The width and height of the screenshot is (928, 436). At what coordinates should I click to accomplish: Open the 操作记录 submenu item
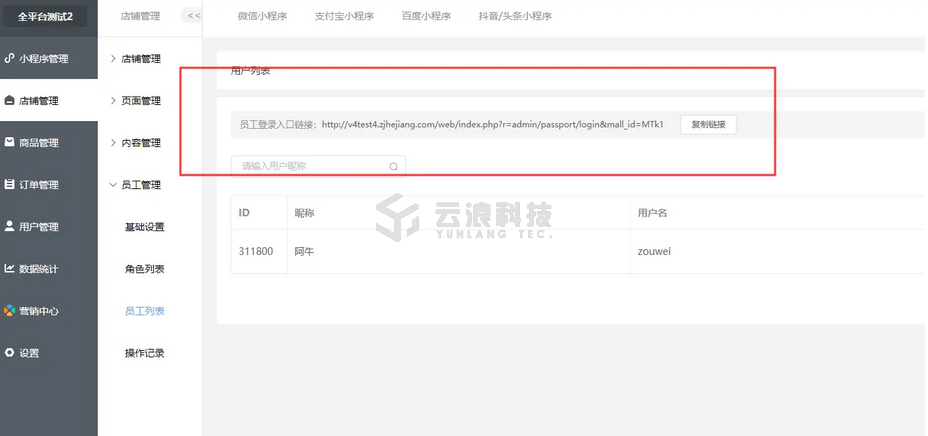(144, 353)
